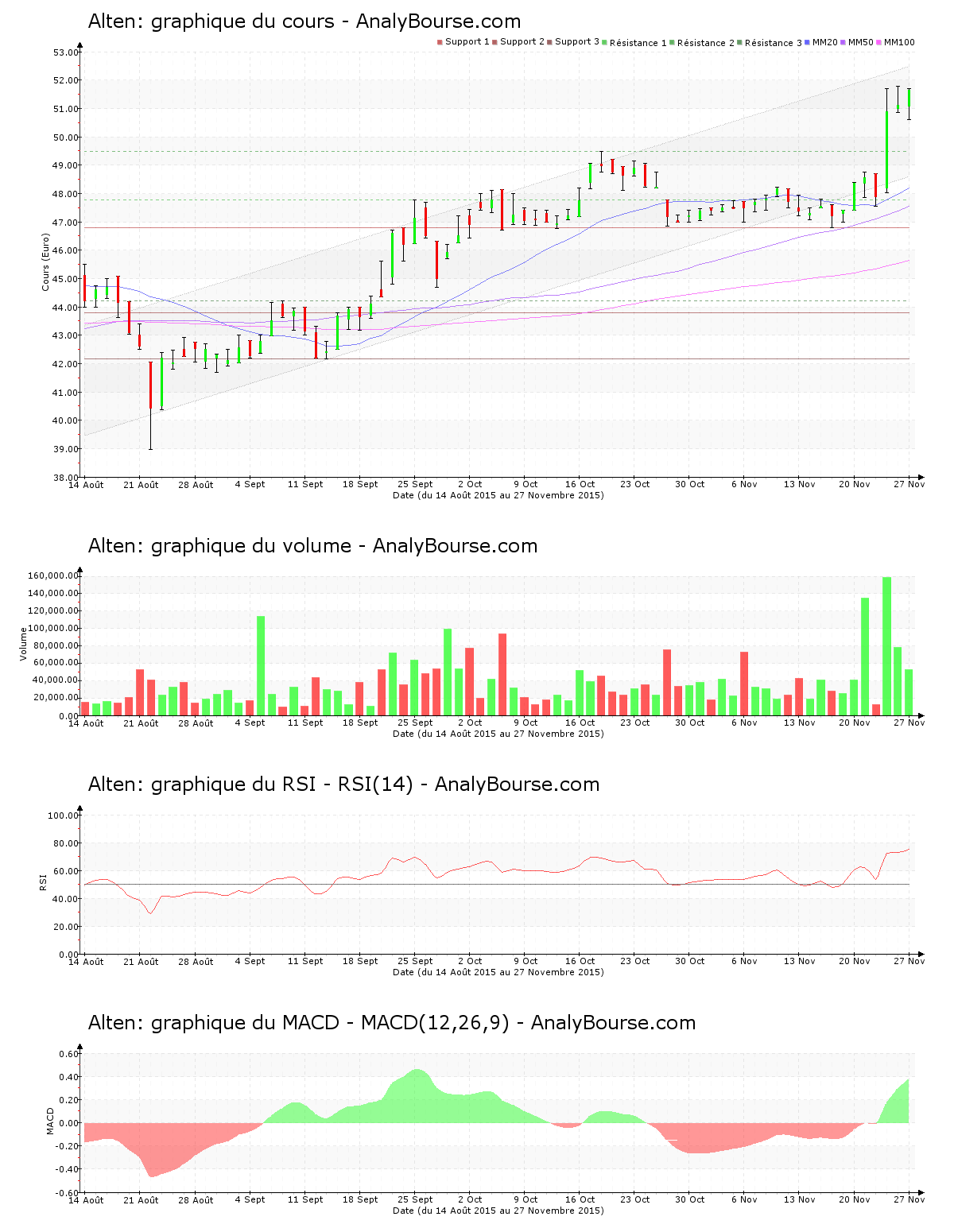Click '6 Nov' under the volume chart
This screenshot has width=954, height=1232.
(744, 723)
